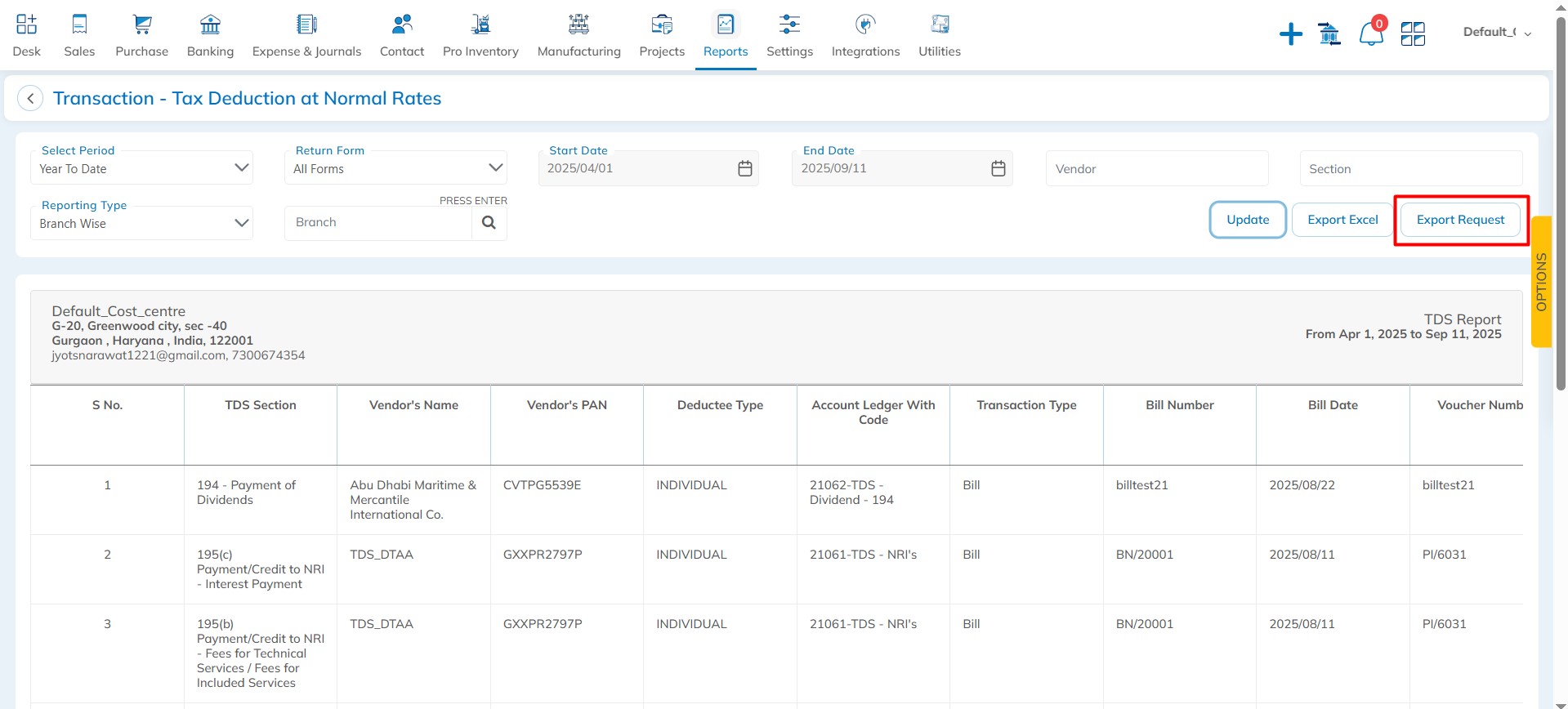Click the blue plus quick-add icon
Screen dimensions: 1568x709
[1290, 34]
